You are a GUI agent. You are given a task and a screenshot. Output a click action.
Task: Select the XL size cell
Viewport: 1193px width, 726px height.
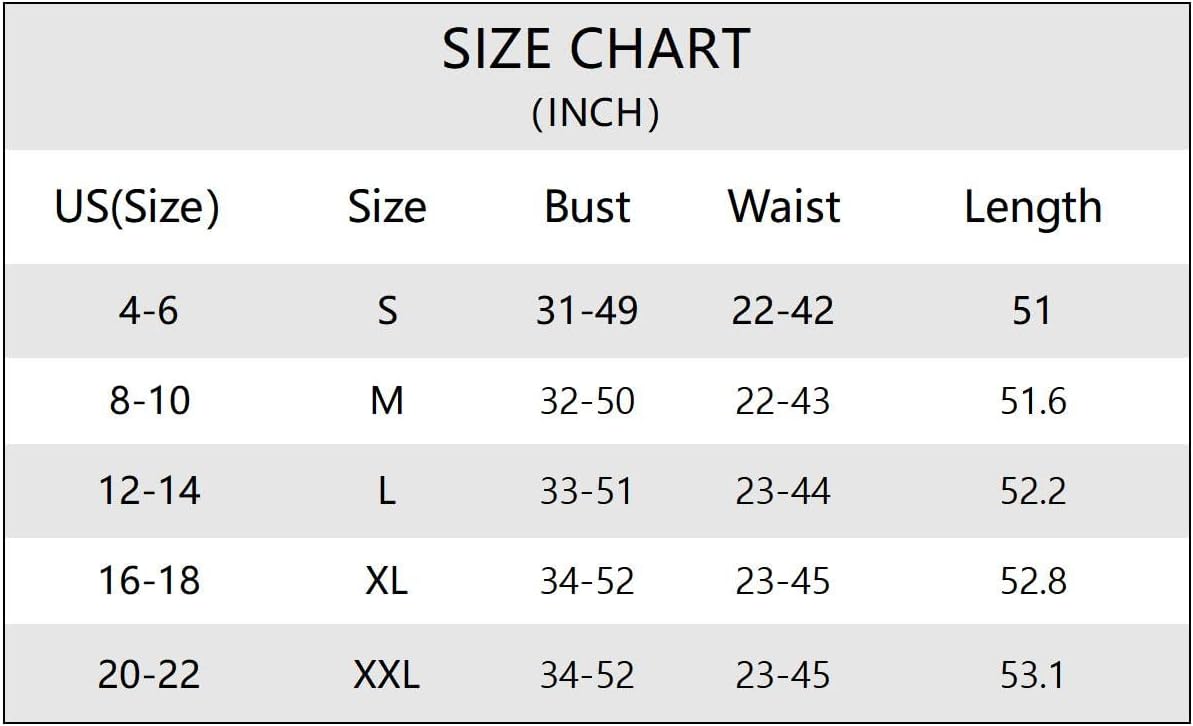coord(387,581)
